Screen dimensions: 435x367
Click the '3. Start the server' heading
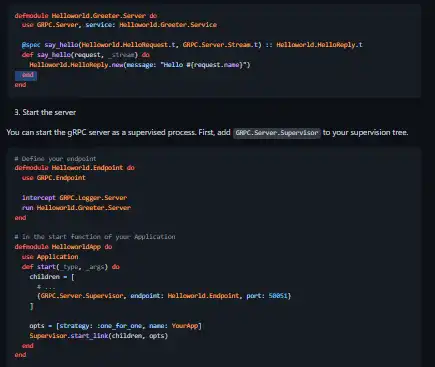coord(45,112)
